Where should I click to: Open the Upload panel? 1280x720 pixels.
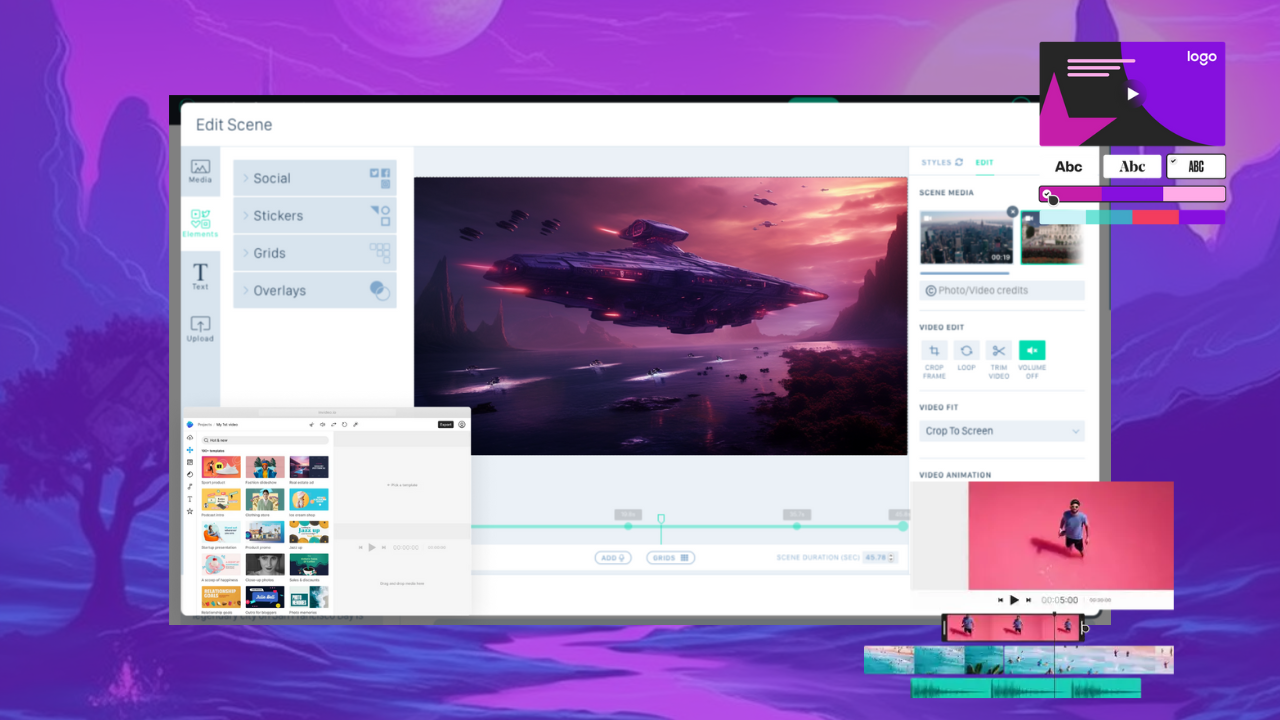coord(200,329)
